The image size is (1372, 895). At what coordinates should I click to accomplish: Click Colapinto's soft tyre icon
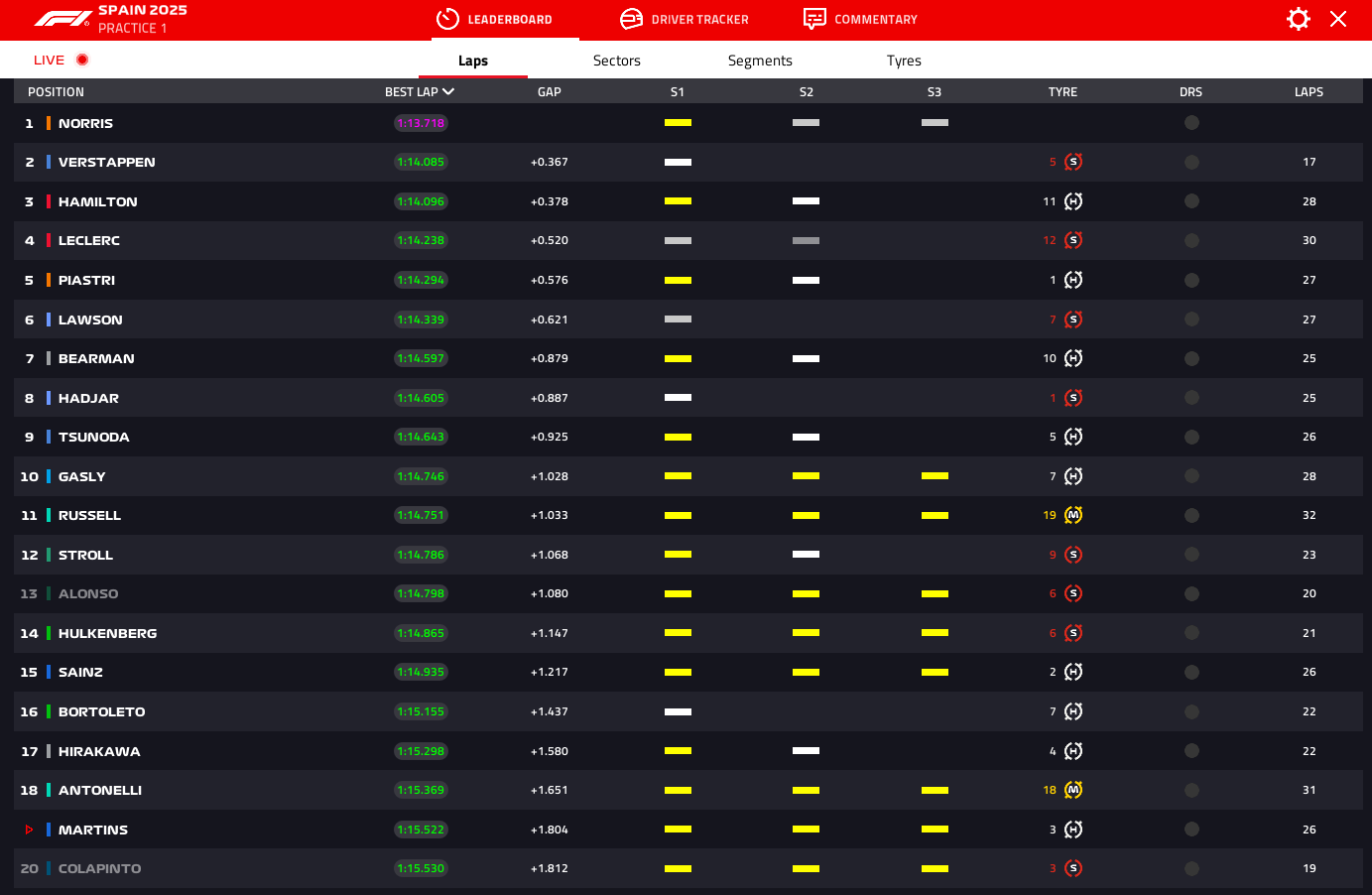coord(1073,868)
